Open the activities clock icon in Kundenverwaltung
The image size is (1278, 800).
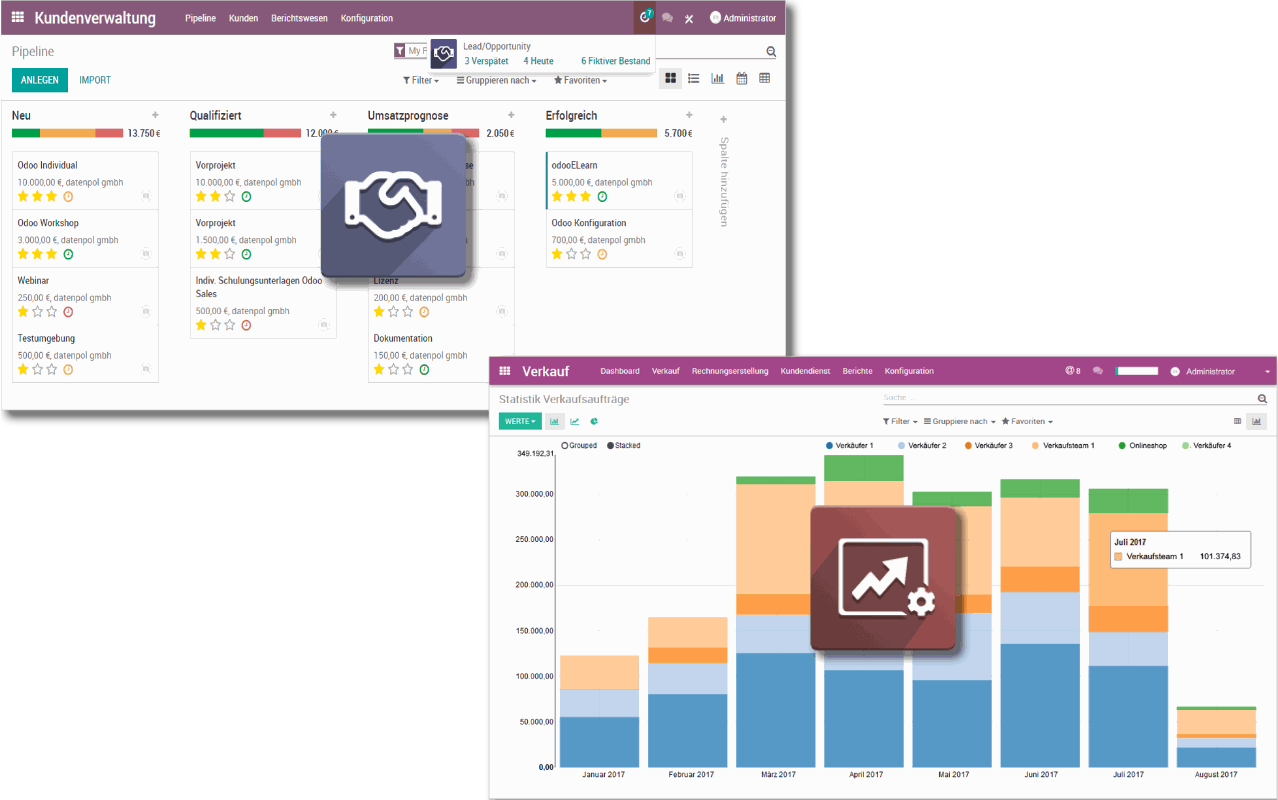point(645,17)
